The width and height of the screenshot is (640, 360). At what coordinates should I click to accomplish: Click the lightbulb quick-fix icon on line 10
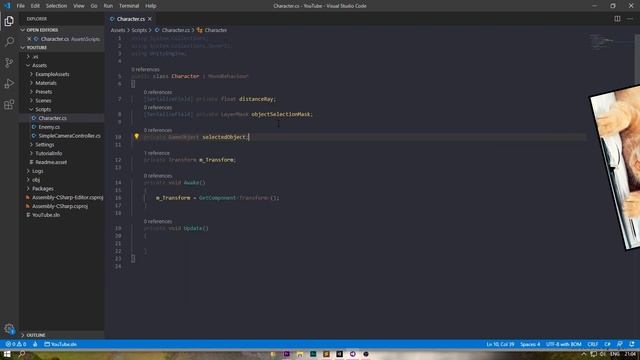(x=136, y=136)
